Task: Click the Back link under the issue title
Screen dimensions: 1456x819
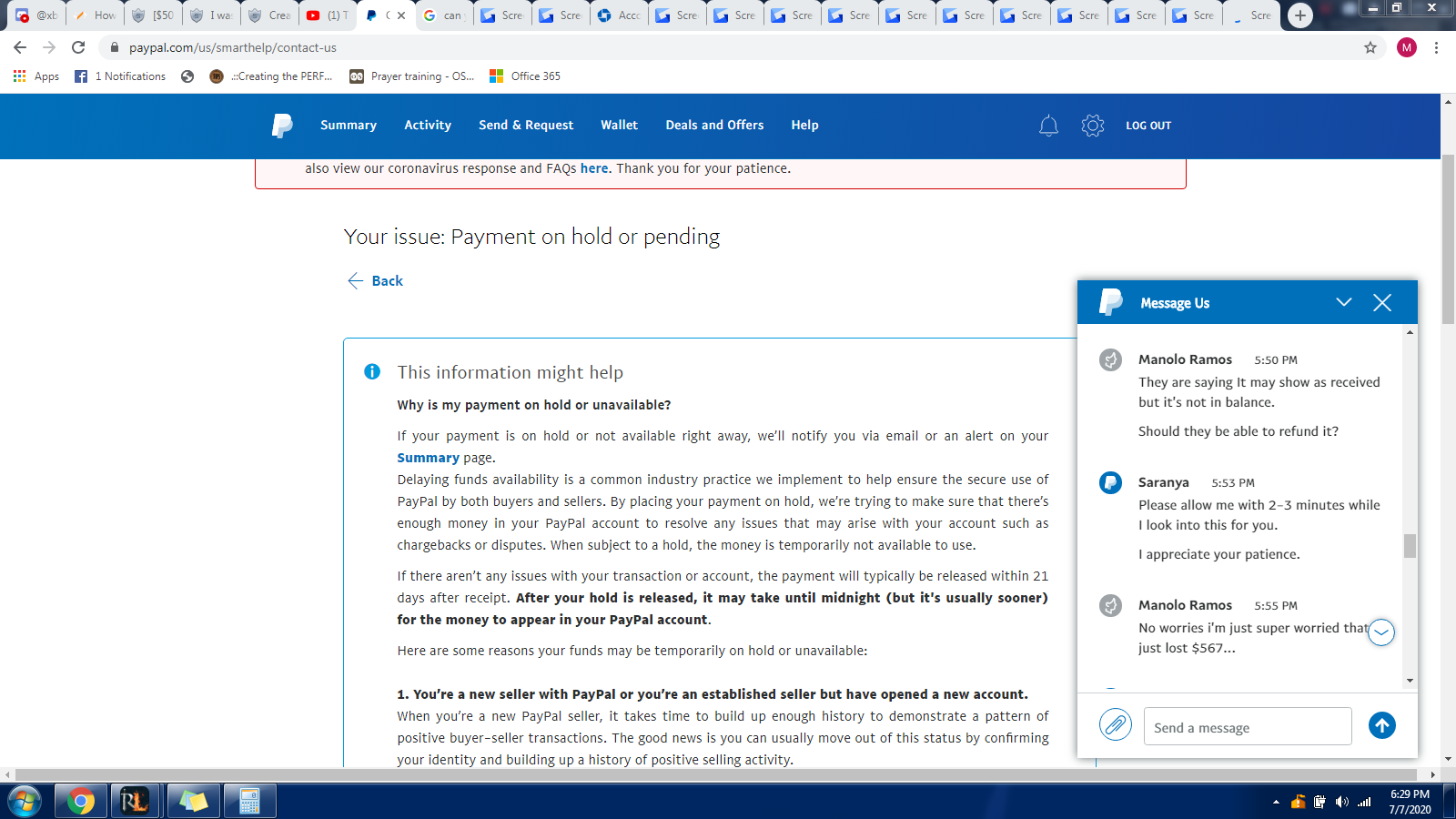Action: 388,281
